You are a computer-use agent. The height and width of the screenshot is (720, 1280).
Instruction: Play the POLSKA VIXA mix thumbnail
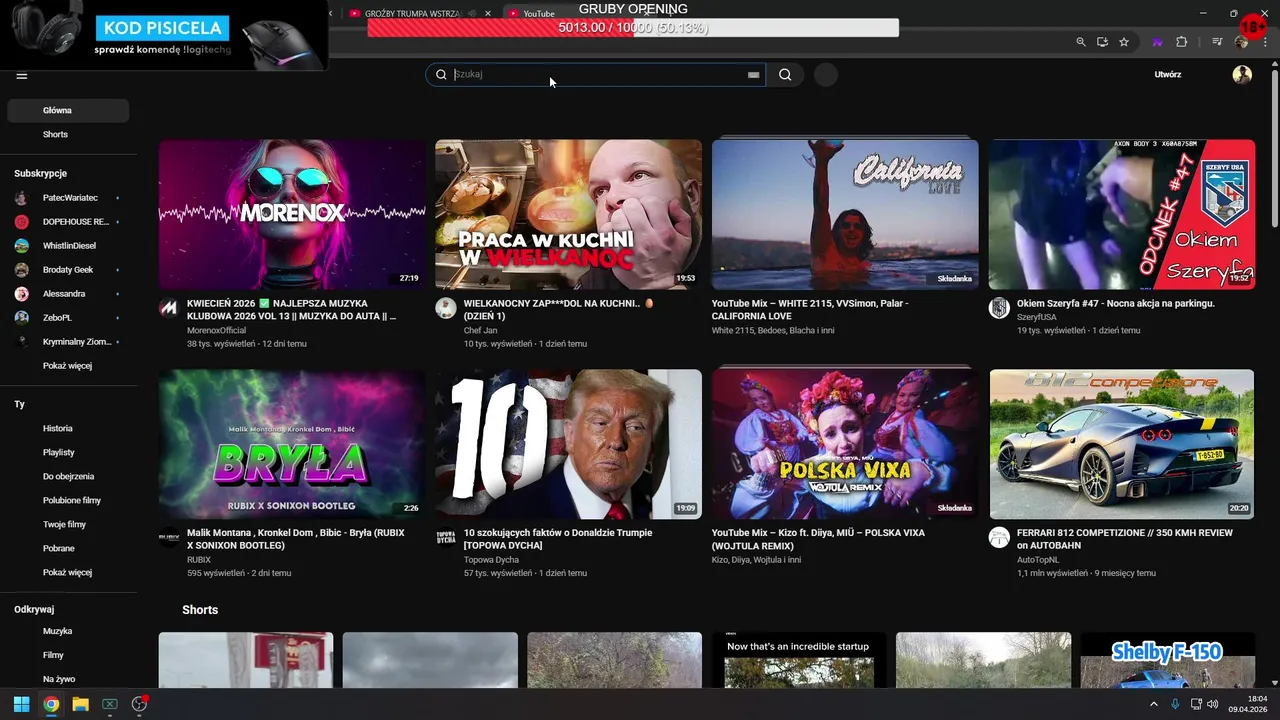click(845, 444)
